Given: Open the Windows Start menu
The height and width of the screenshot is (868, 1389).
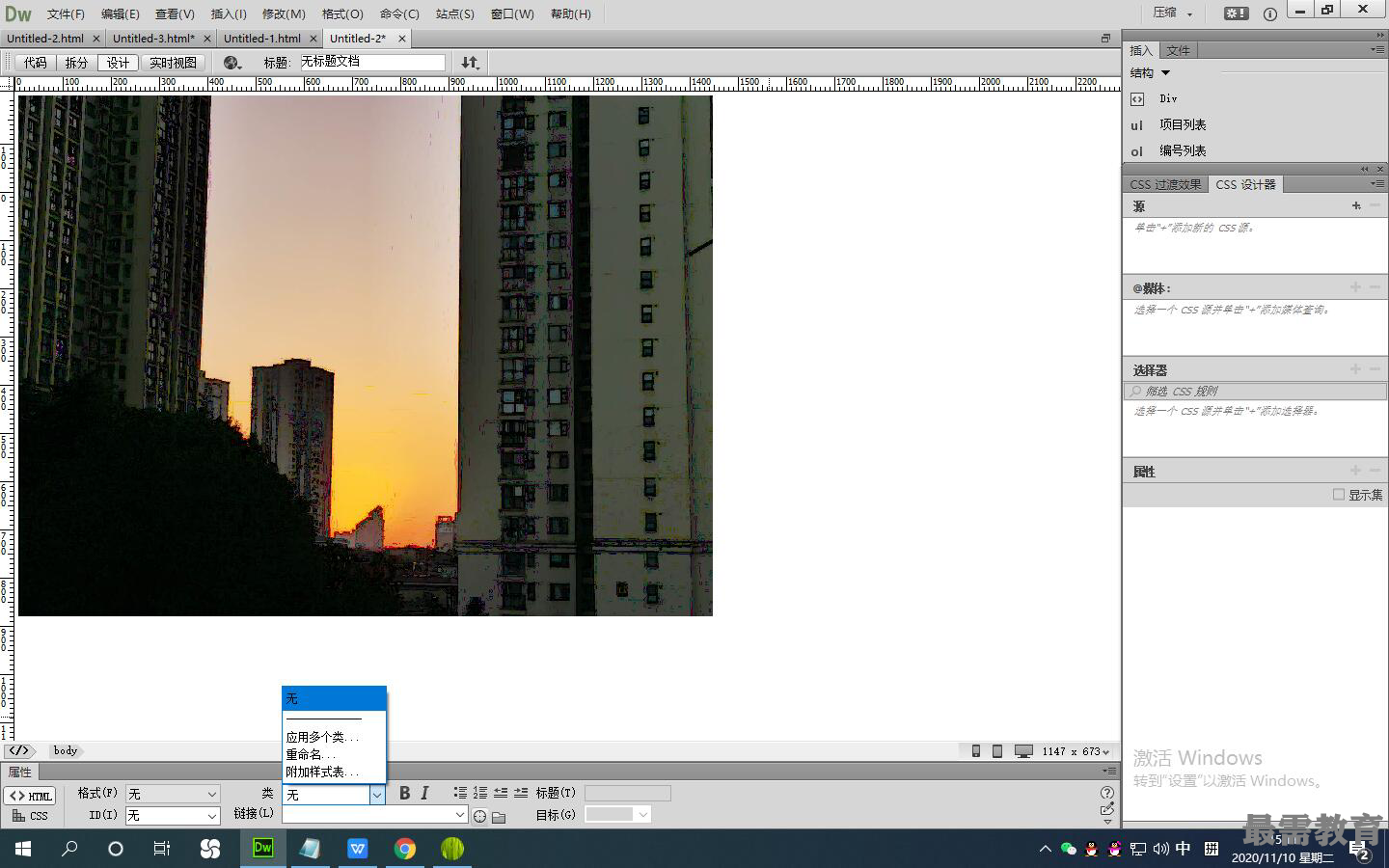Looking at the screenshot, I should (x=23, y=849).
